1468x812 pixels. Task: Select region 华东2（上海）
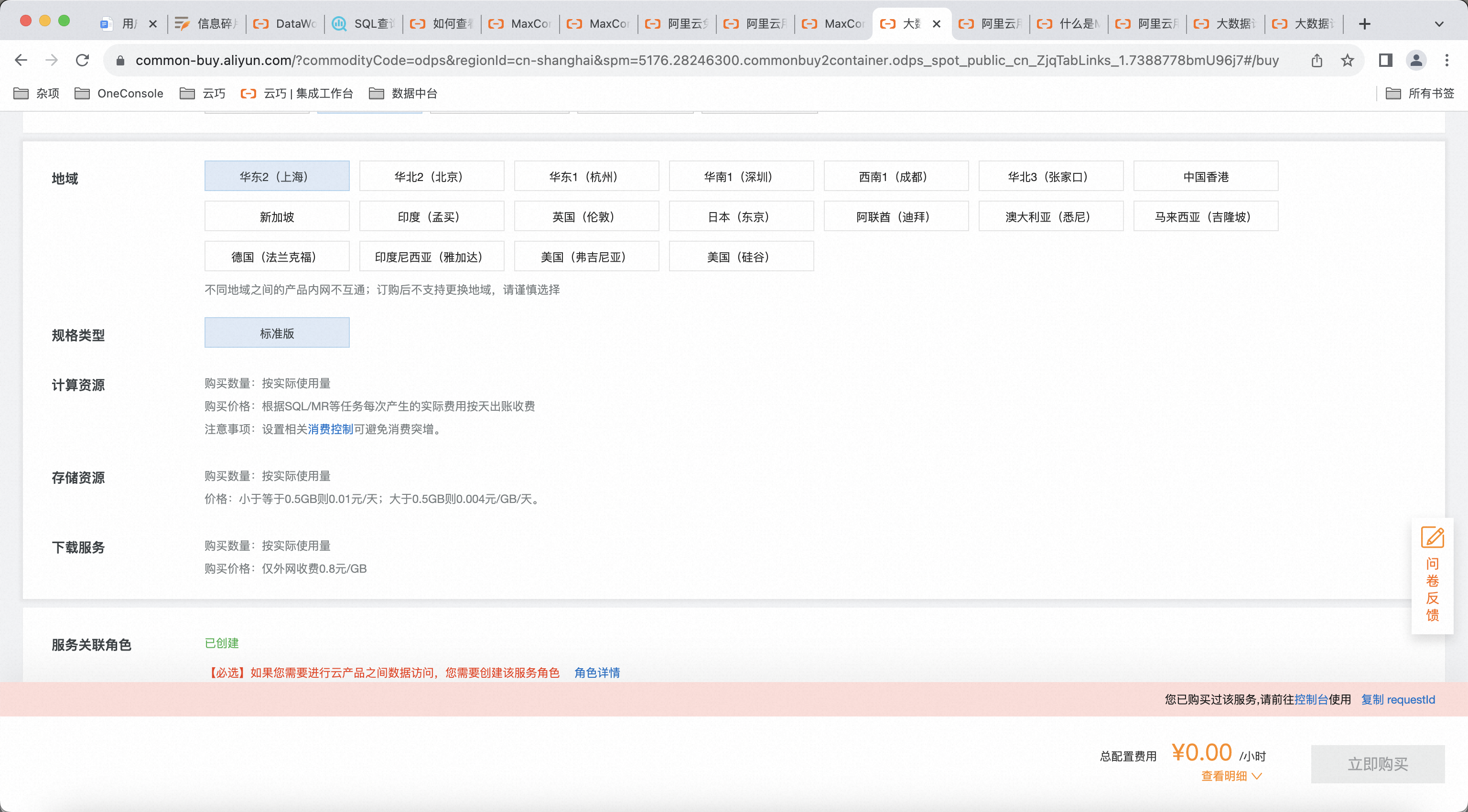pos(277,176)
